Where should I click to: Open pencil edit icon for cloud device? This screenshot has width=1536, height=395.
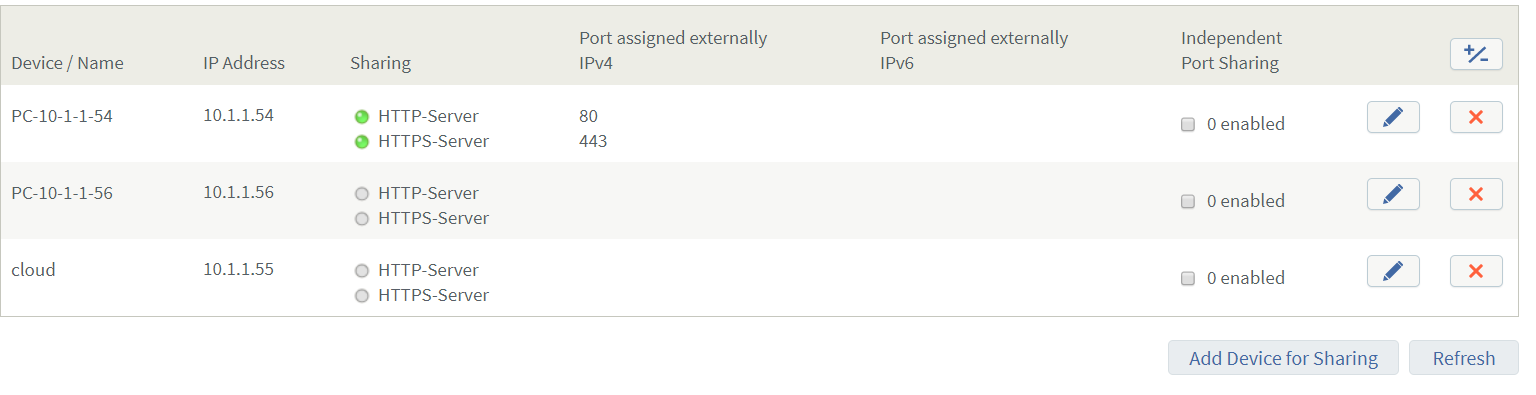pos(1393,271)
